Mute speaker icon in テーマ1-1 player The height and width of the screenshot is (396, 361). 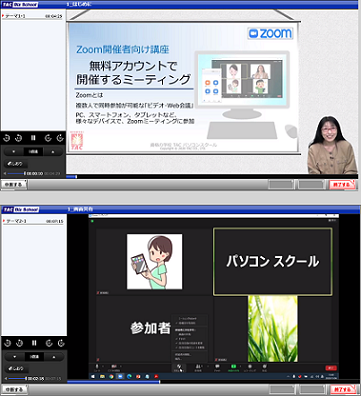(x=5, y=174)
